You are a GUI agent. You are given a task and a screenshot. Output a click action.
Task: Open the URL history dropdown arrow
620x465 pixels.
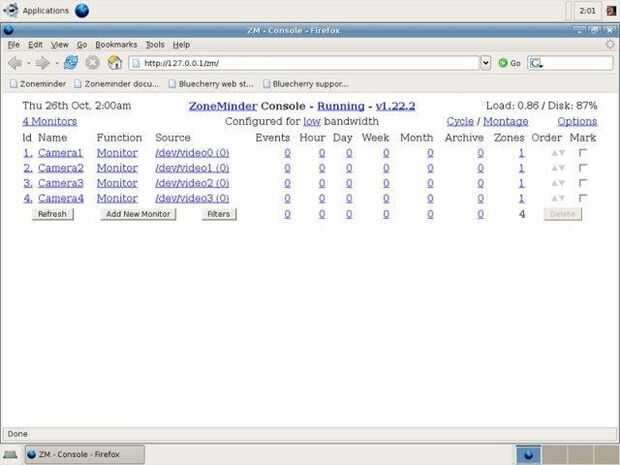486,63
